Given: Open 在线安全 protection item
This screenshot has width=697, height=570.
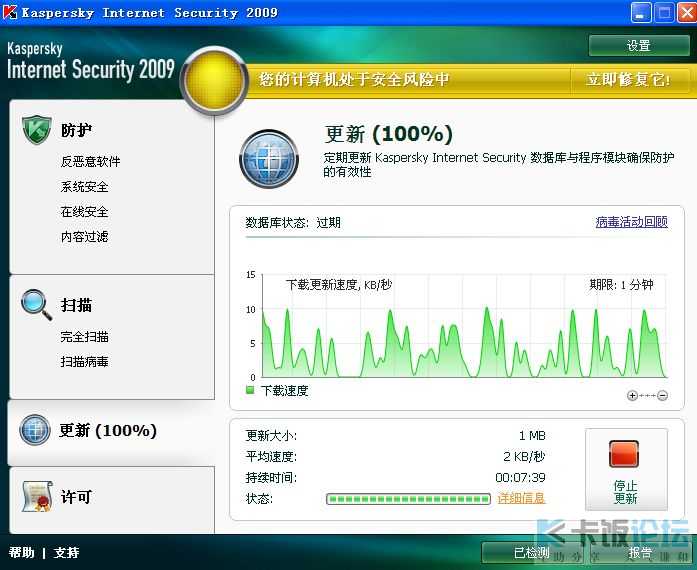Looking at the screenshot, I should [84, 212].
